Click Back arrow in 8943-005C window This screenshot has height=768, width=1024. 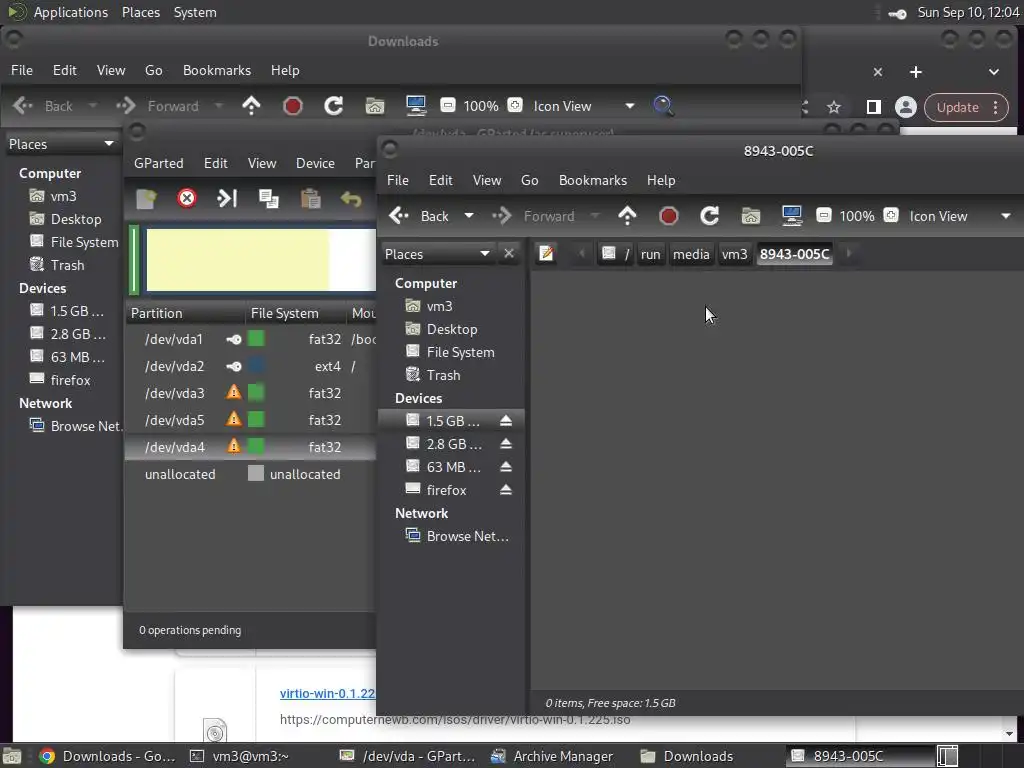[x=399, y=216]
